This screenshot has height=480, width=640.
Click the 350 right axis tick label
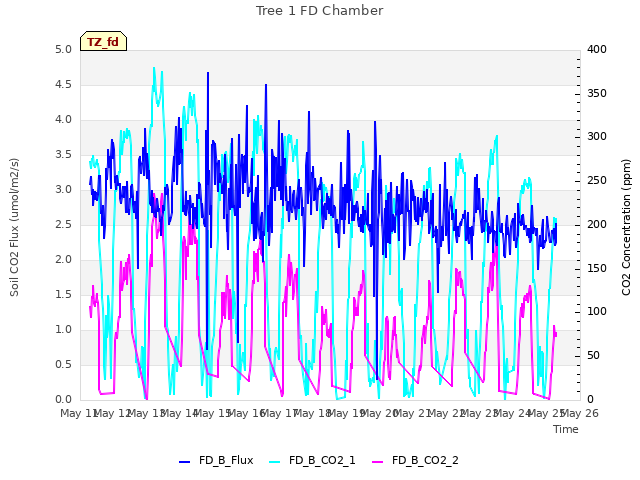click(x=597, y=93)
